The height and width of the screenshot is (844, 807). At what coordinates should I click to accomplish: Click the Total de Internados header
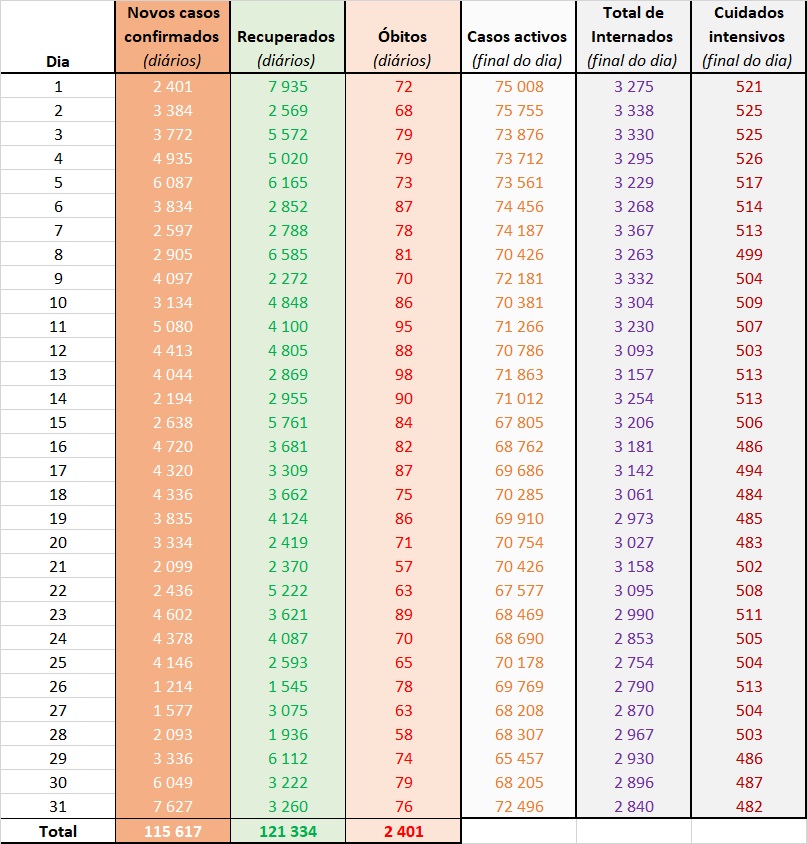click(633, 37)
